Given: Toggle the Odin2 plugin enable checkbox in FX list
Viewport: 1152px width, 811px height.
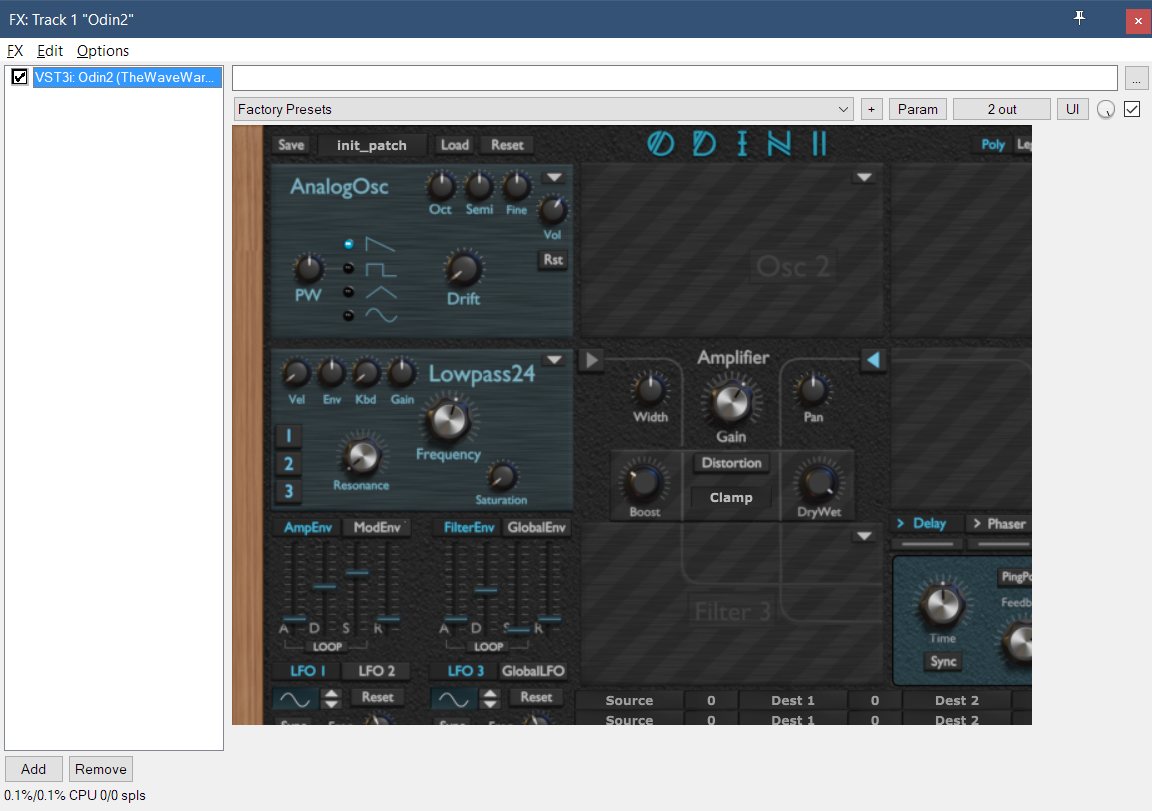Looking at the screenshot, I should pos(20,76).
